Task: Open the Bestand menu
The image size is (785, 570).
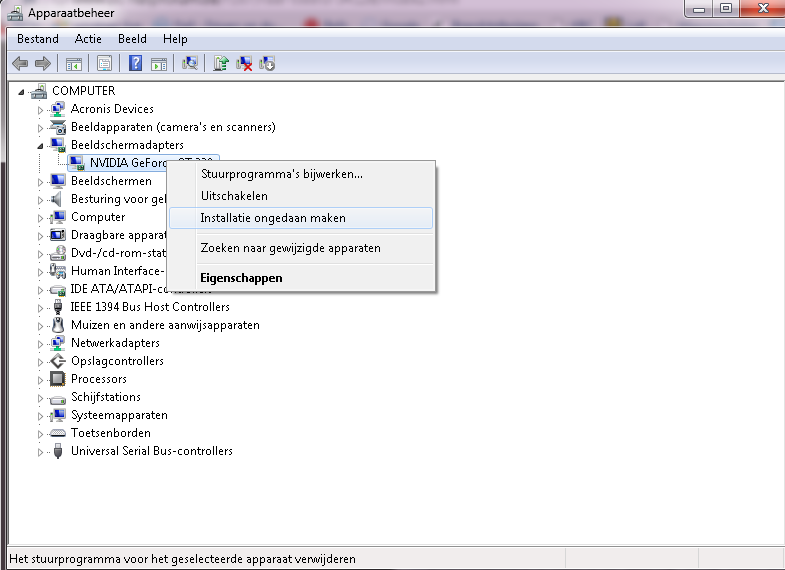Action: coord(37,39)
